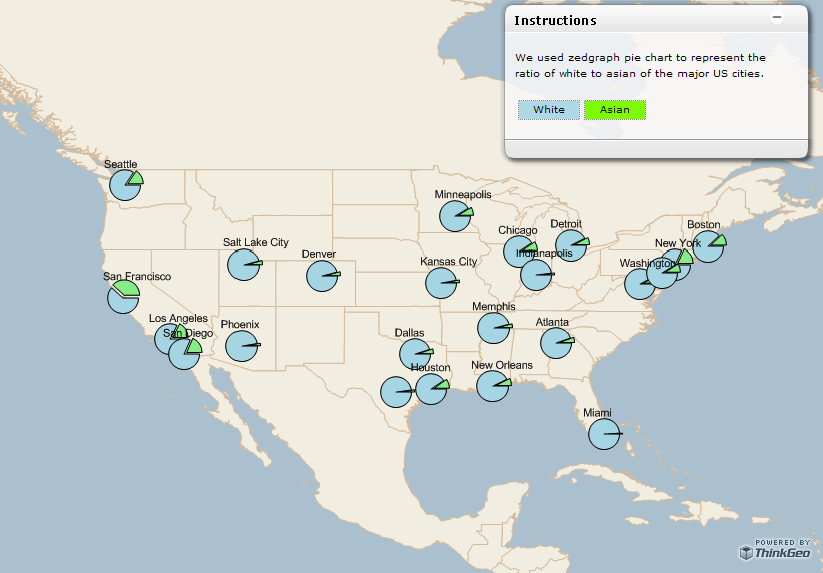Click the Asian legend swatch

coord(615,110)
